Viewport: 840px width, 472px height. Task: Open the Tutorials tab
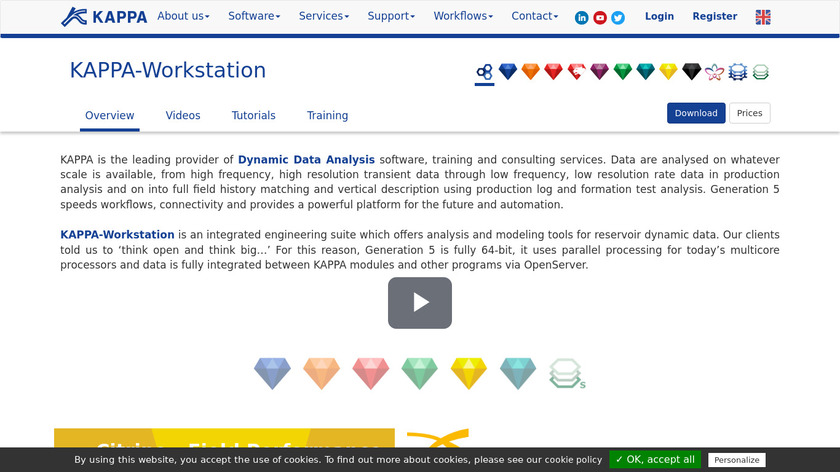pos(253,115)
